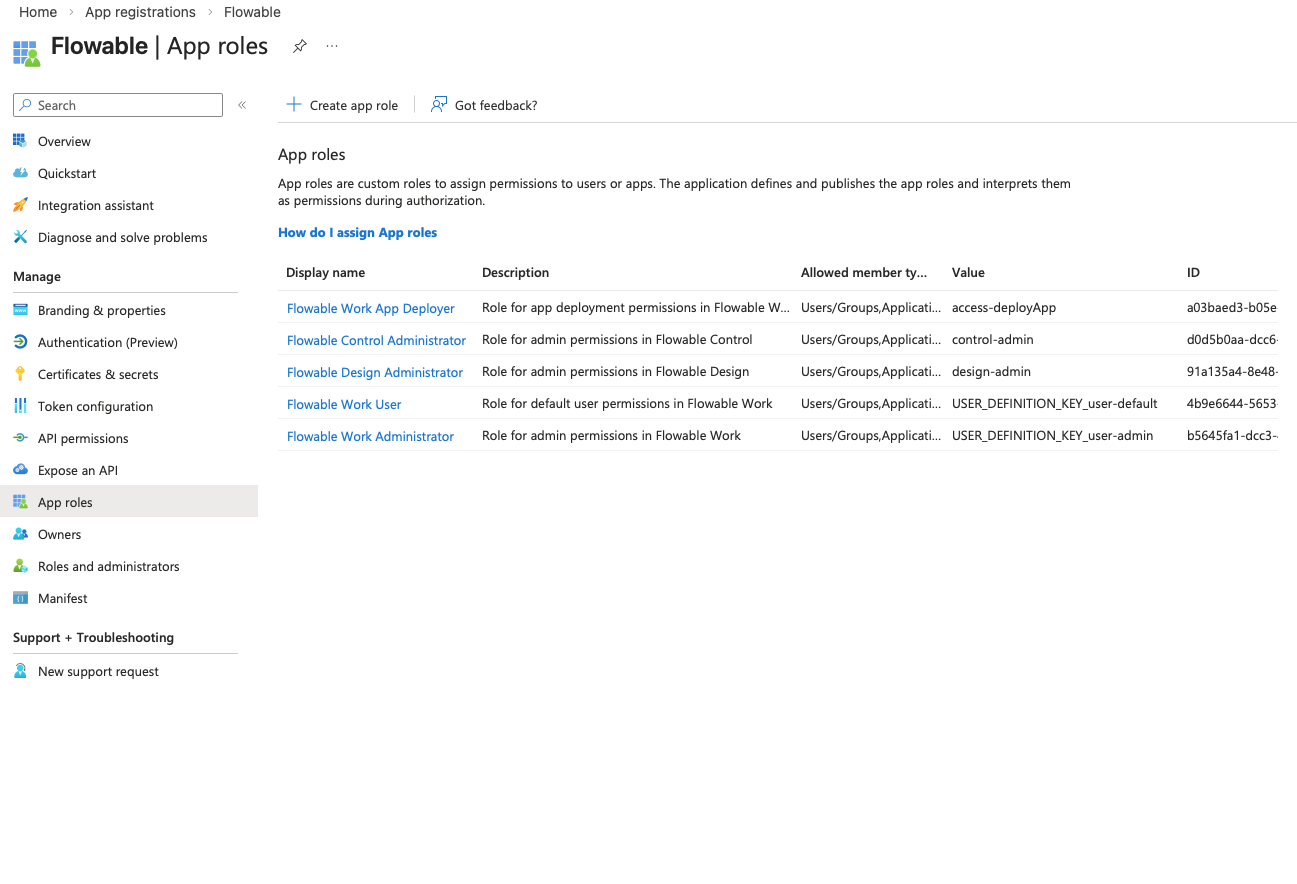Screen dimensions: 1297x884
Task: Open API permissions page
Action: (x=83, y=438)
